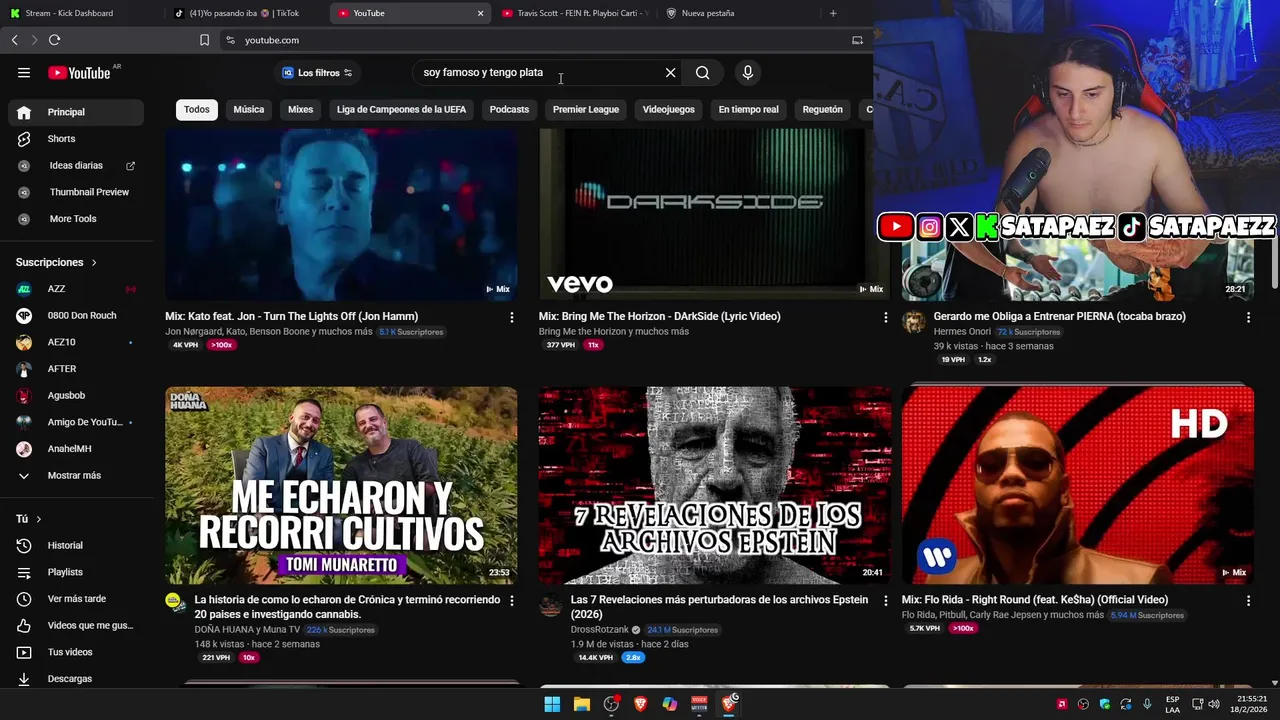The width and height of the screenshot is (1280, 720).
Task: Play '7 Revelaciones de los archivos Epstein' thumbnail
Action: tap(714, 485)
